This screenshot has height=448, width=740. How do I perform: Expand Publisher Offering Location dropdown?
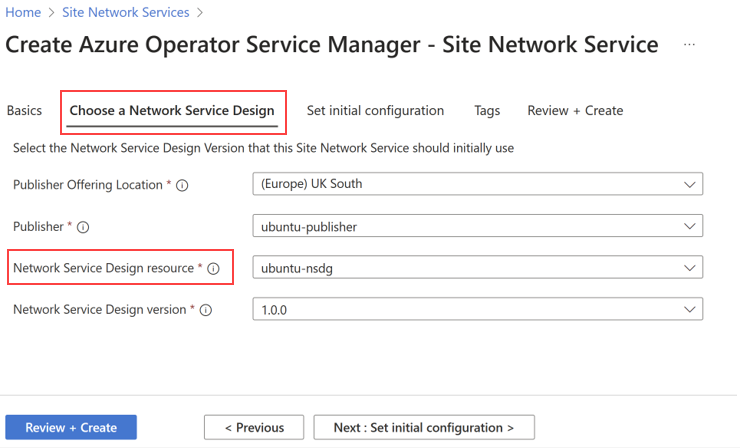coord(477,184)
